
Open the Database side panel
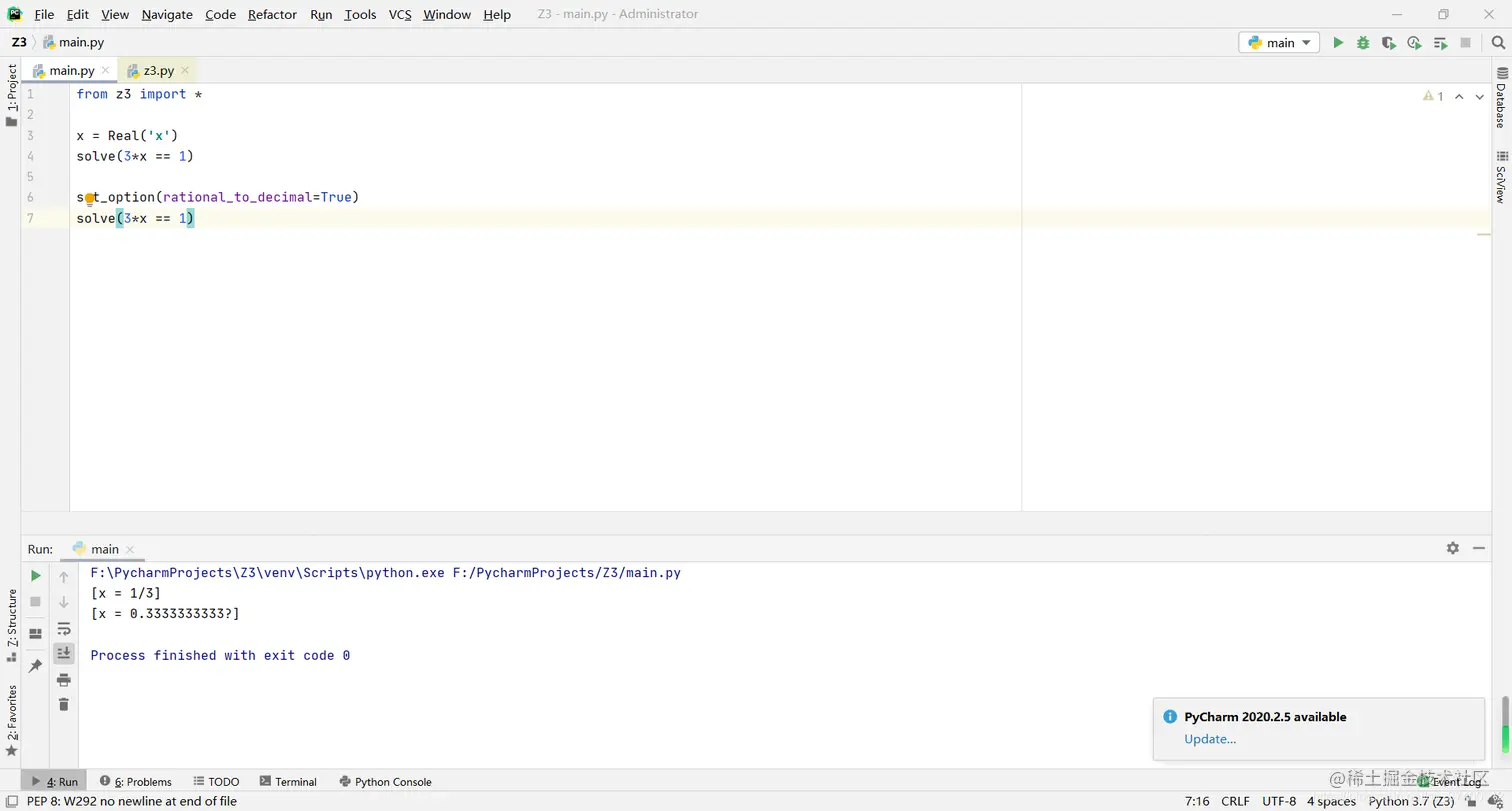tap(1501, 98)
